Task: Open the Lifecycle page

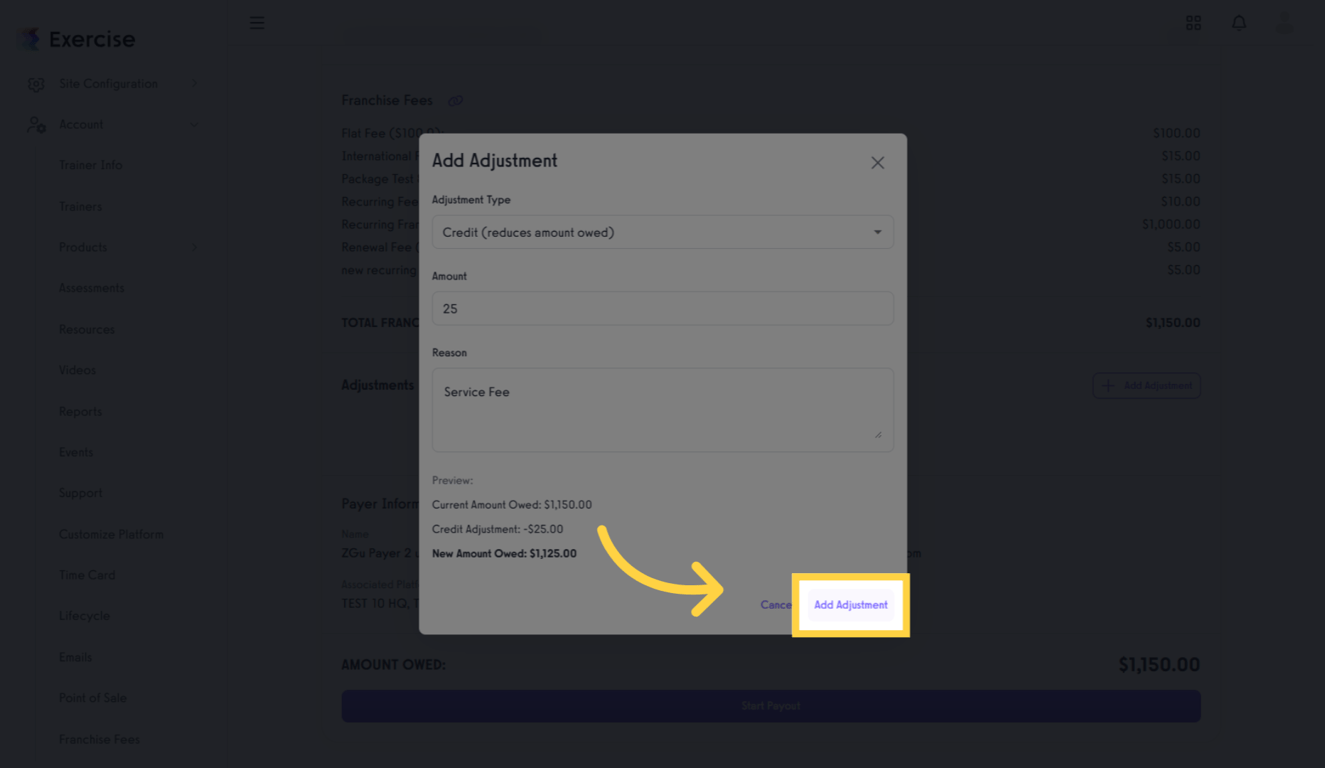Action: point(85,615)
